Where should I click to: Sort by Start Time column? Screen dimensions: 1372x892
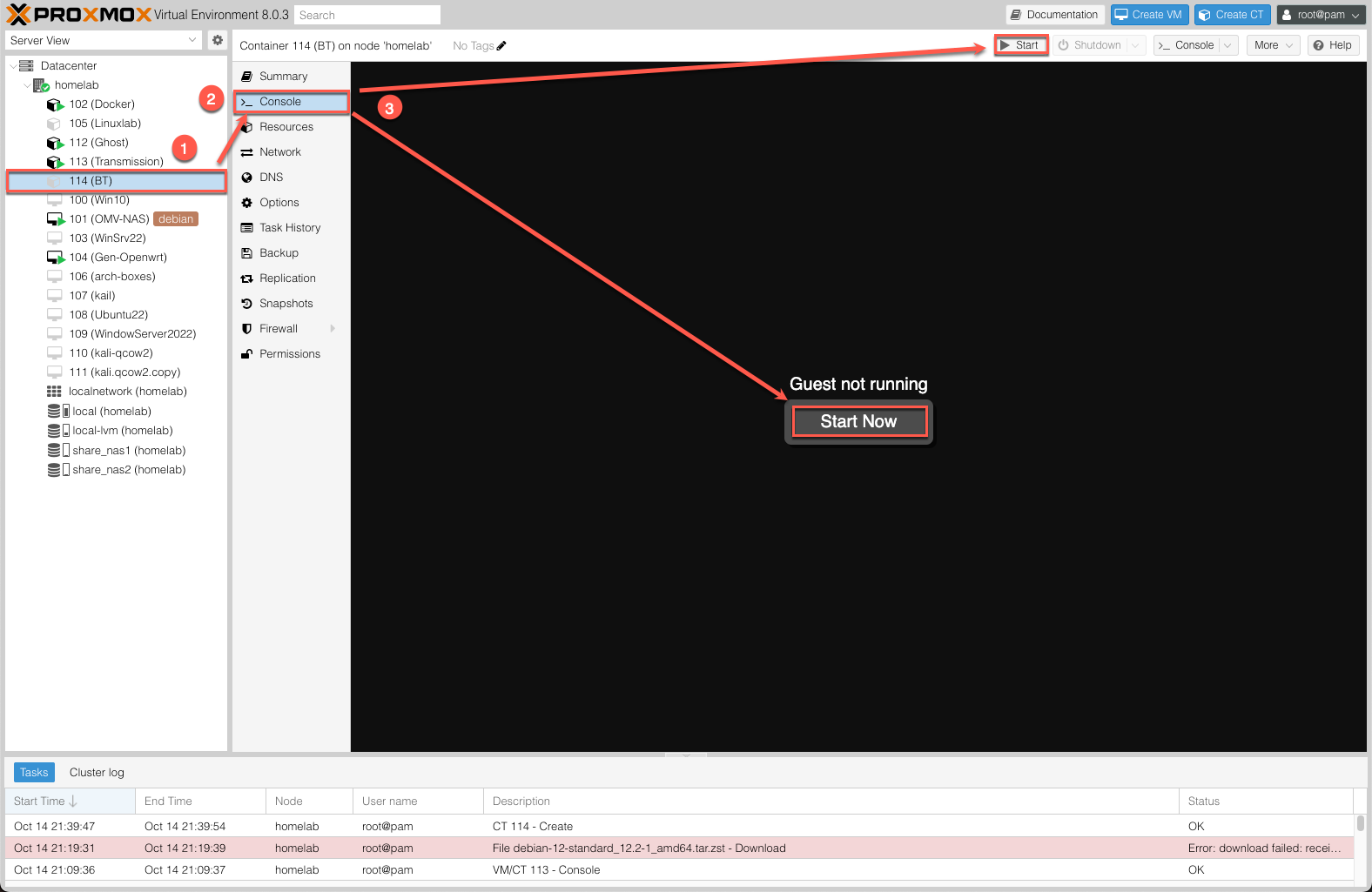[x=71, y=801]
